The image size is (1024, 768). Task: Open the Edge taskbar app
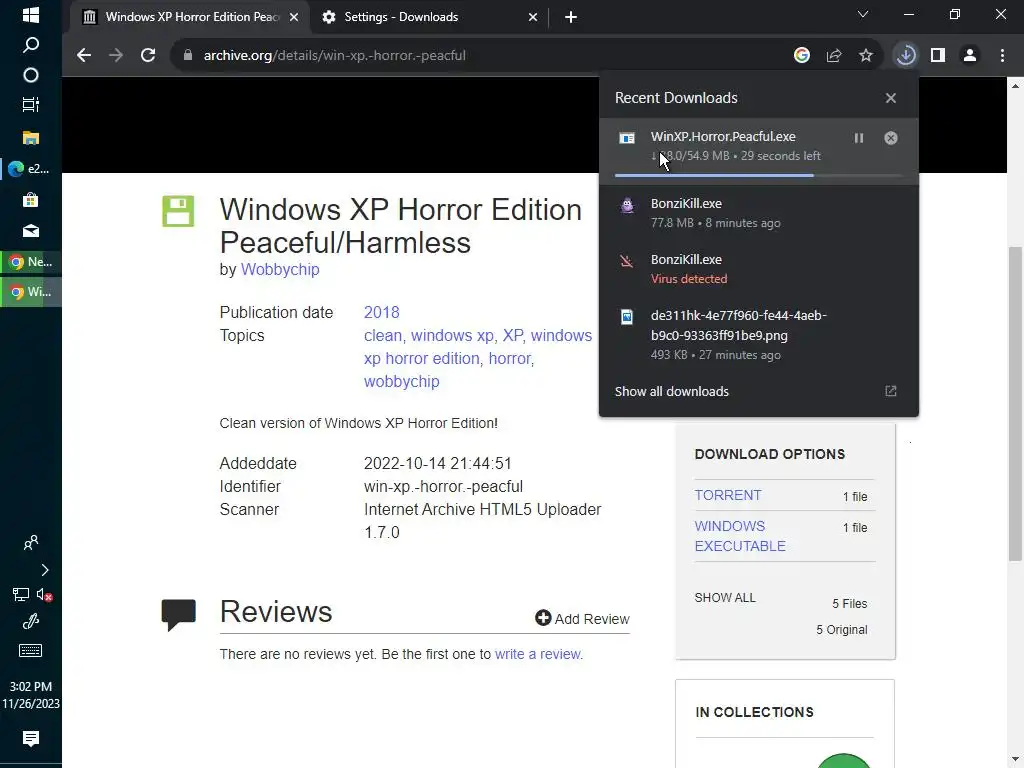tap(31, 168)
